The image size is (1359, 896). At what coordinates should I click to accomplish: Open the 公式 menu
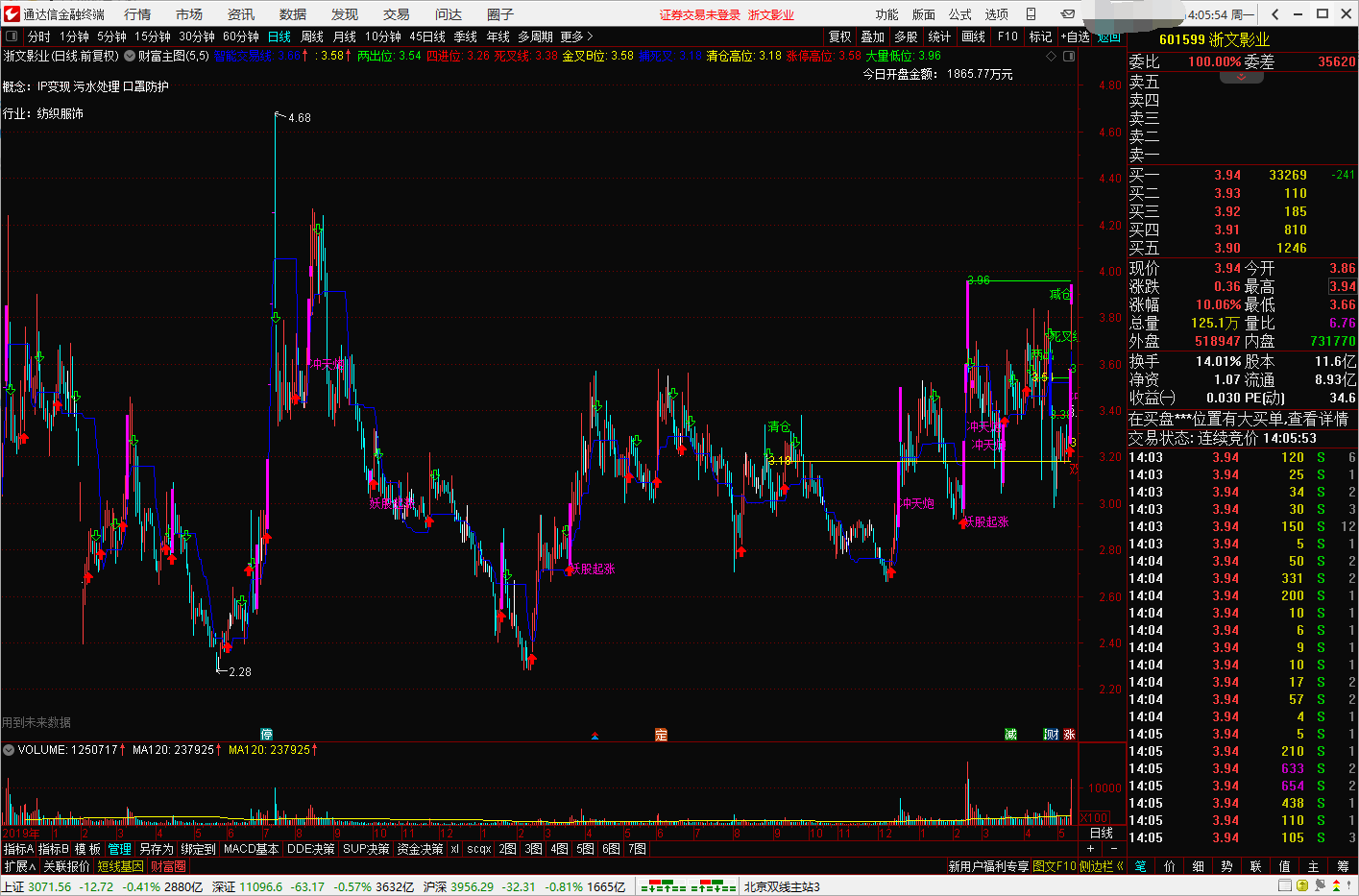[960, 14]
